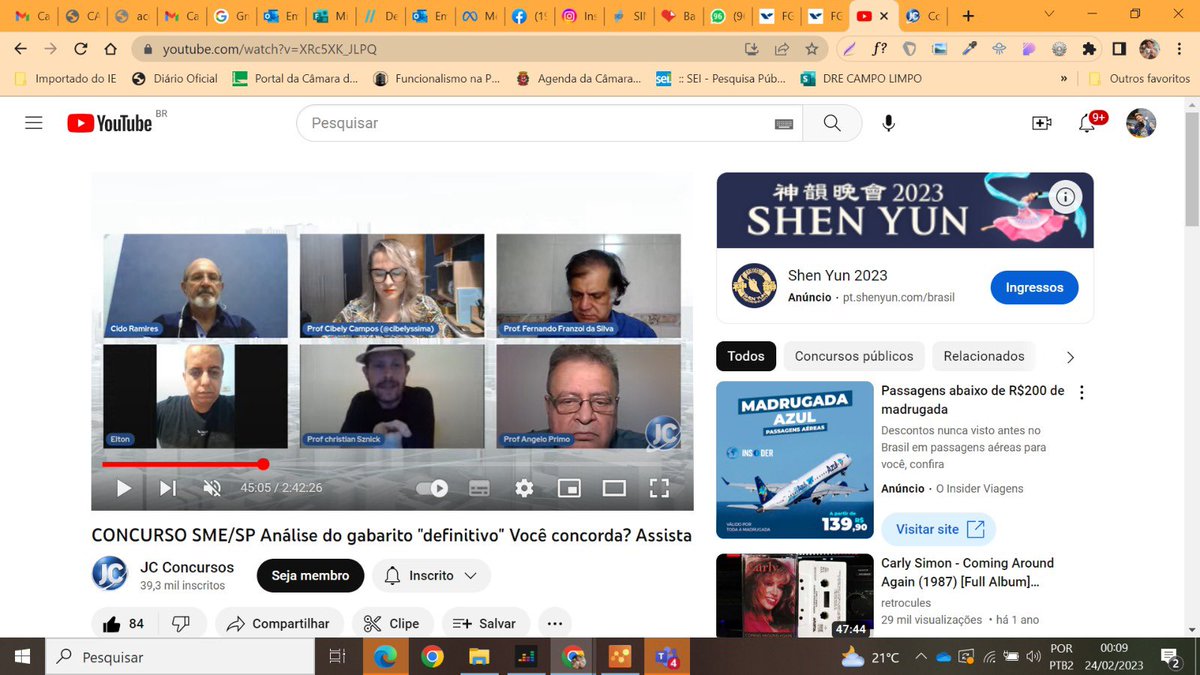Select the Concursos públicos chip

click(854, 356)
